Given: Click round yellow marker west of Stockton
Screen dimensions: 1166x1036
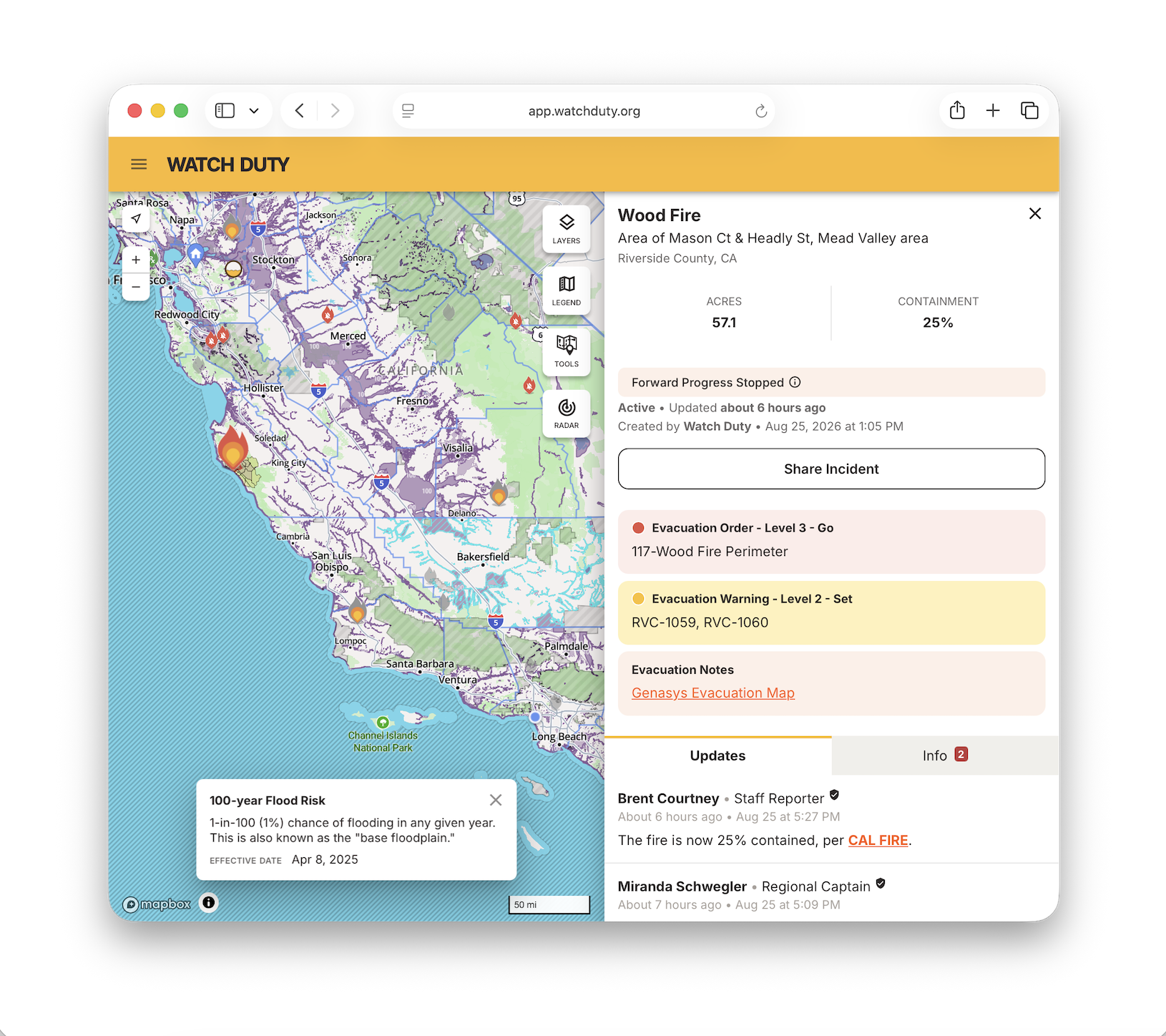Looking at the screenshot, I should (233, 269).
